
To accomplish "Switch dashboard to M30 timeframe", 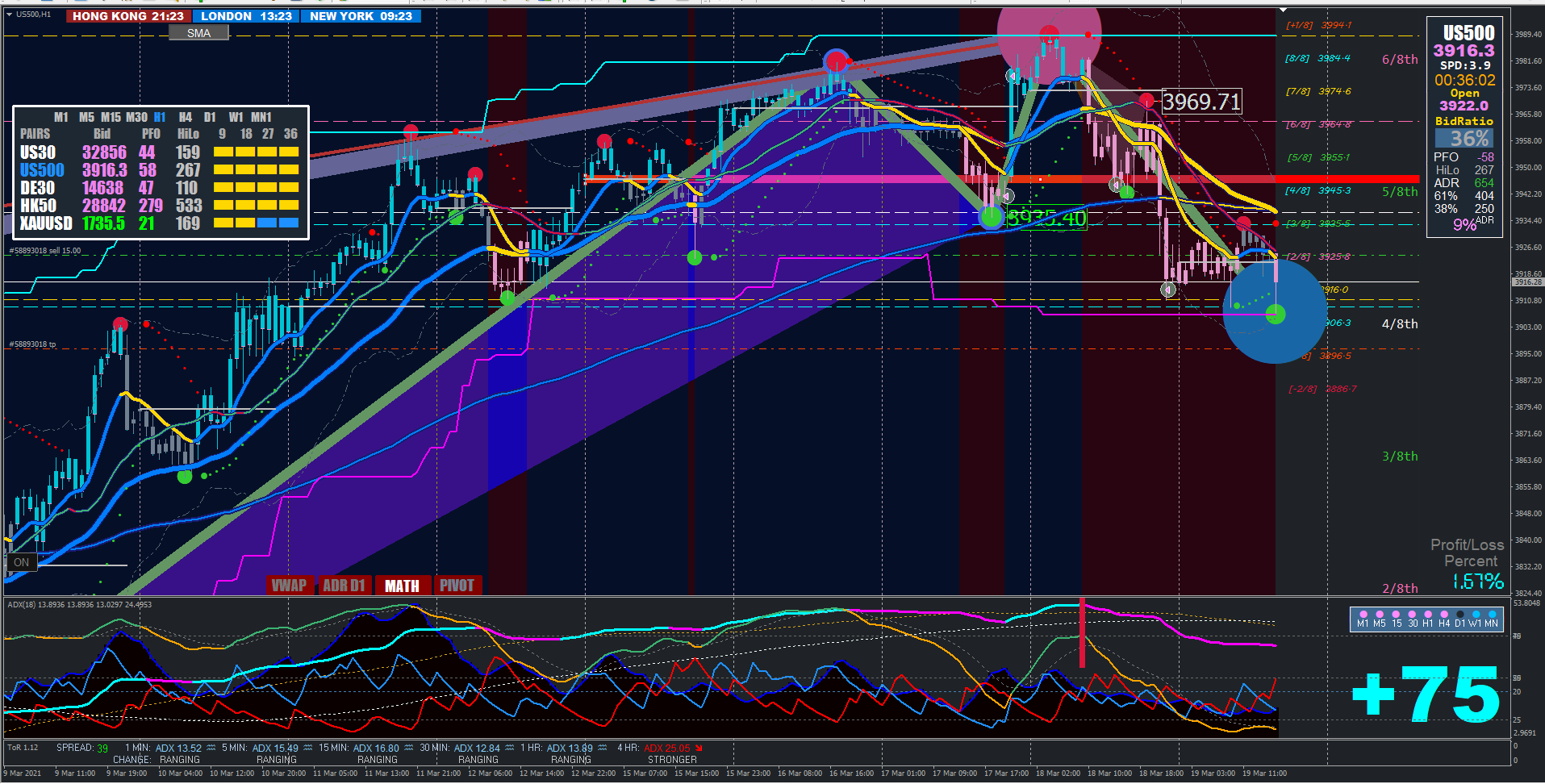I will (136, 117).
